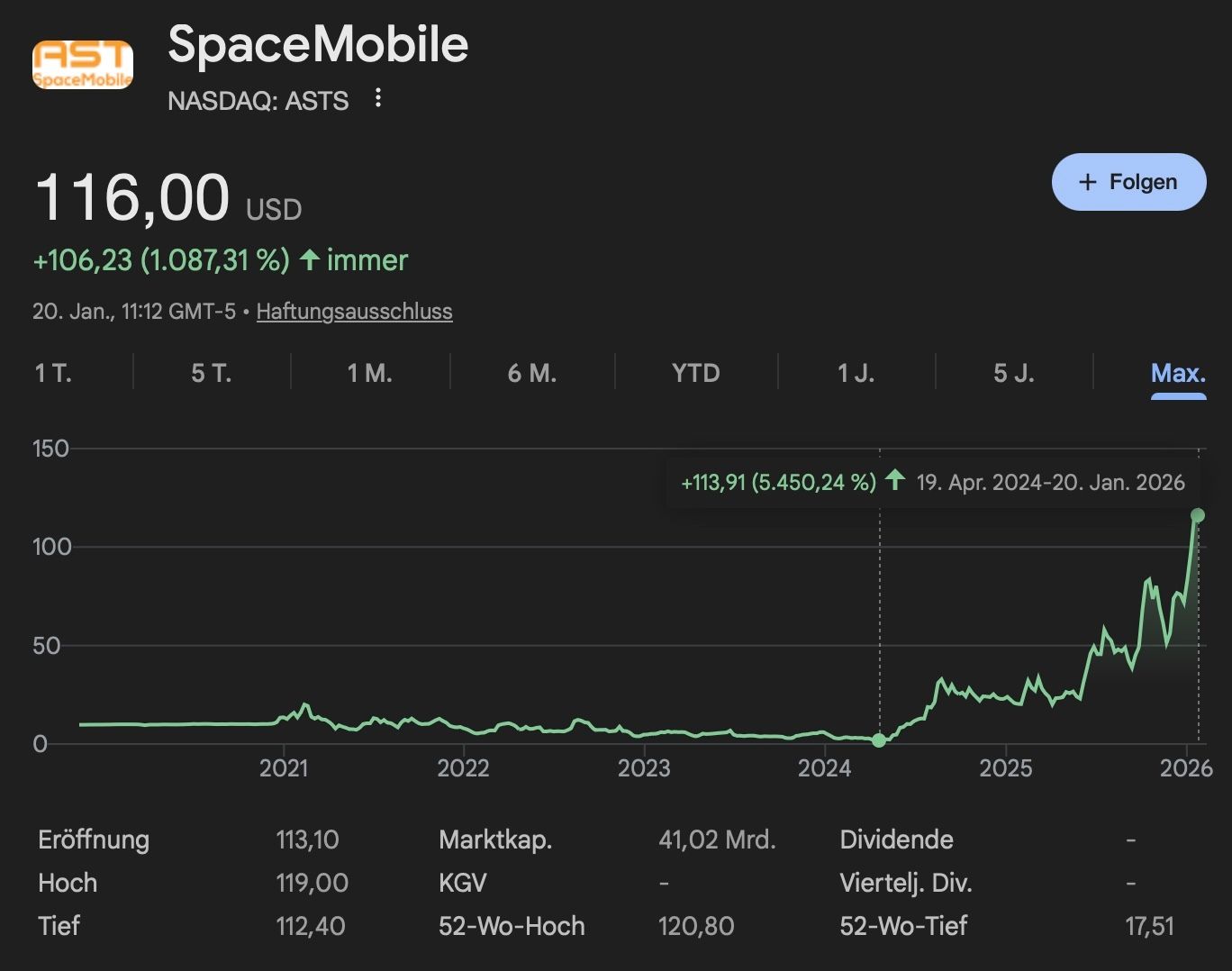
Task: Click the April 2024 chart start marker
Action: click(879, 740)
